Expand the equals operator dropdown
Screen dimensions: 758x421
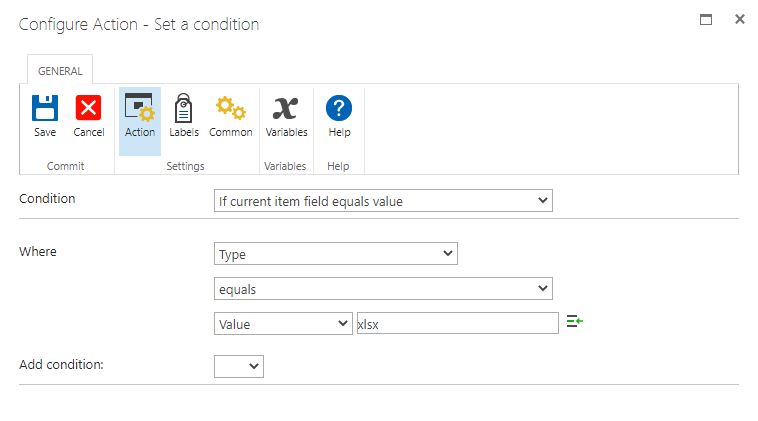pos(384,288)
